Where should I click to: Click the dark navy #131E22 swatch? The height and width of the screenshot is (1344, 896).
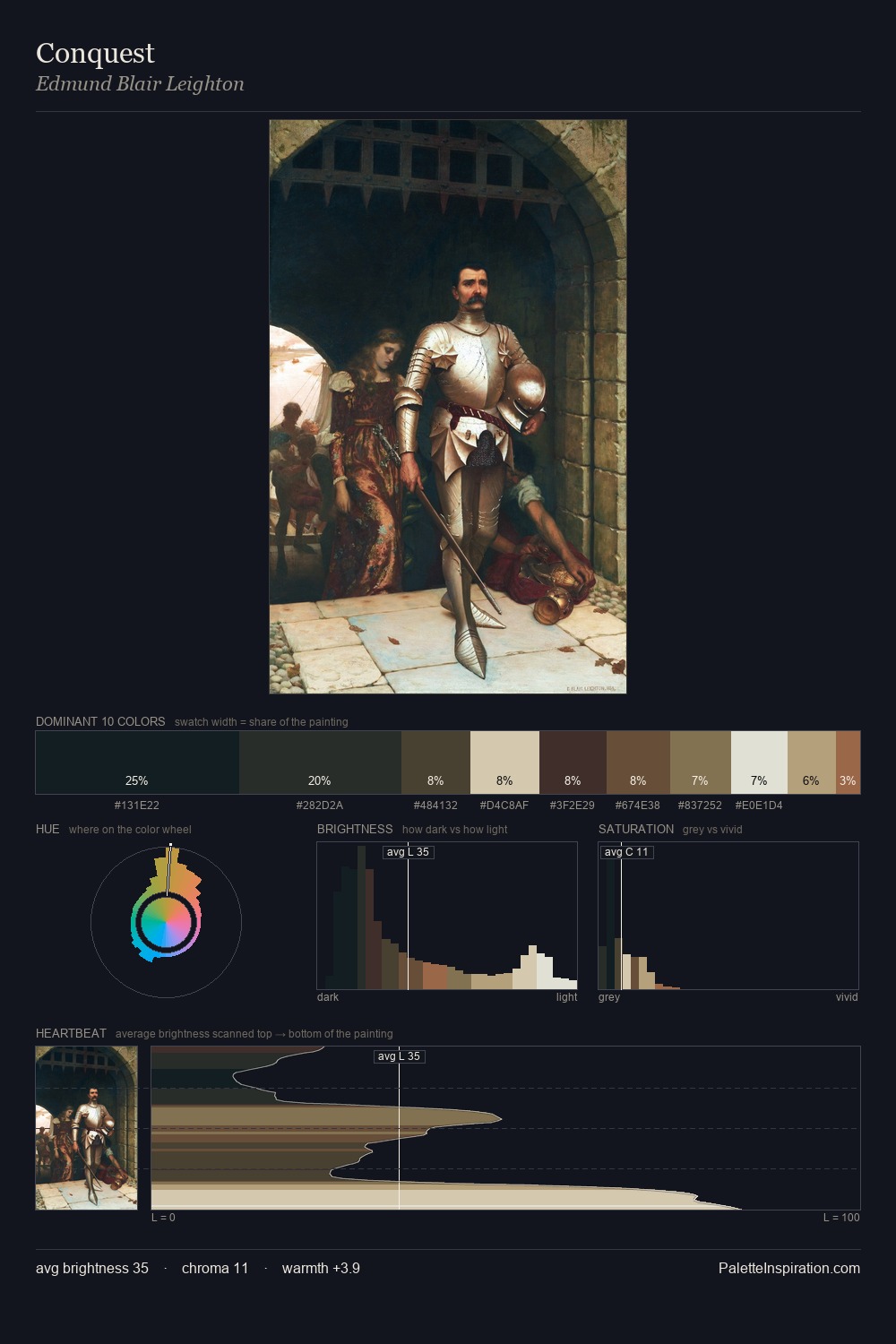(137, 762)
